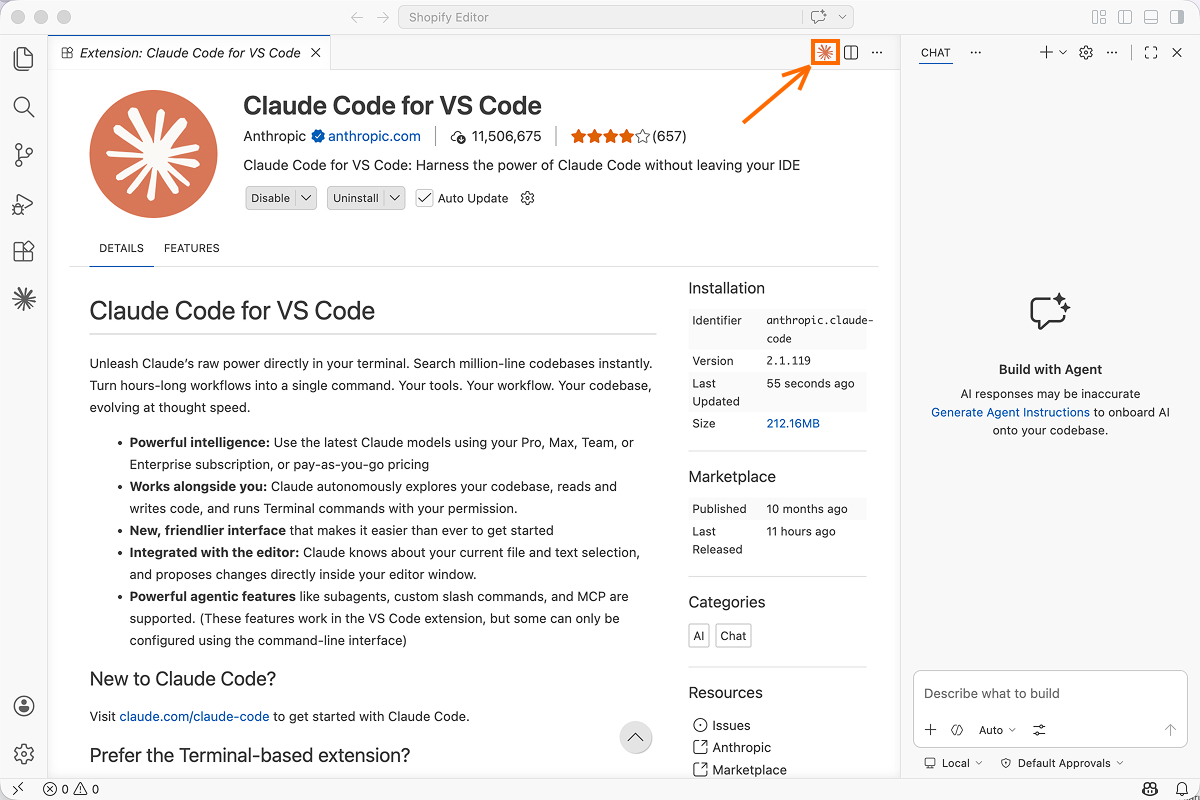The image size is (1200, 800).
Task: Open chat settings with the gear icon
Action: click(1086, 53)
